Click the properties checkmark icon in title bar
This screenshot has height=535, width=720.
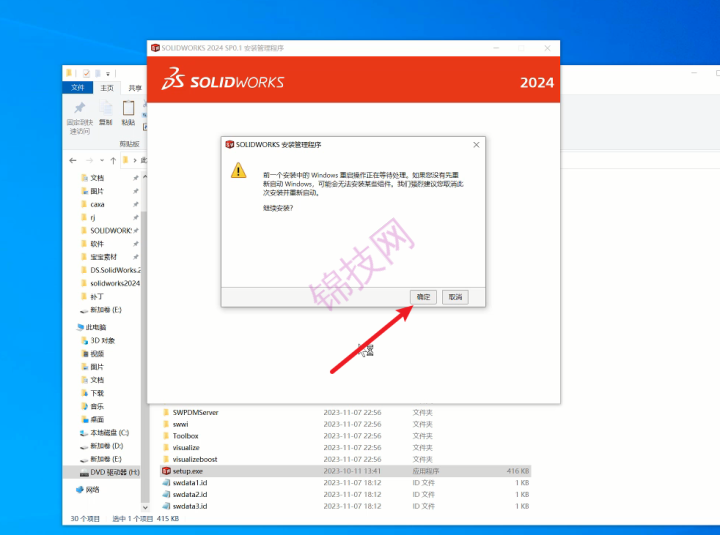click(86, 73)
